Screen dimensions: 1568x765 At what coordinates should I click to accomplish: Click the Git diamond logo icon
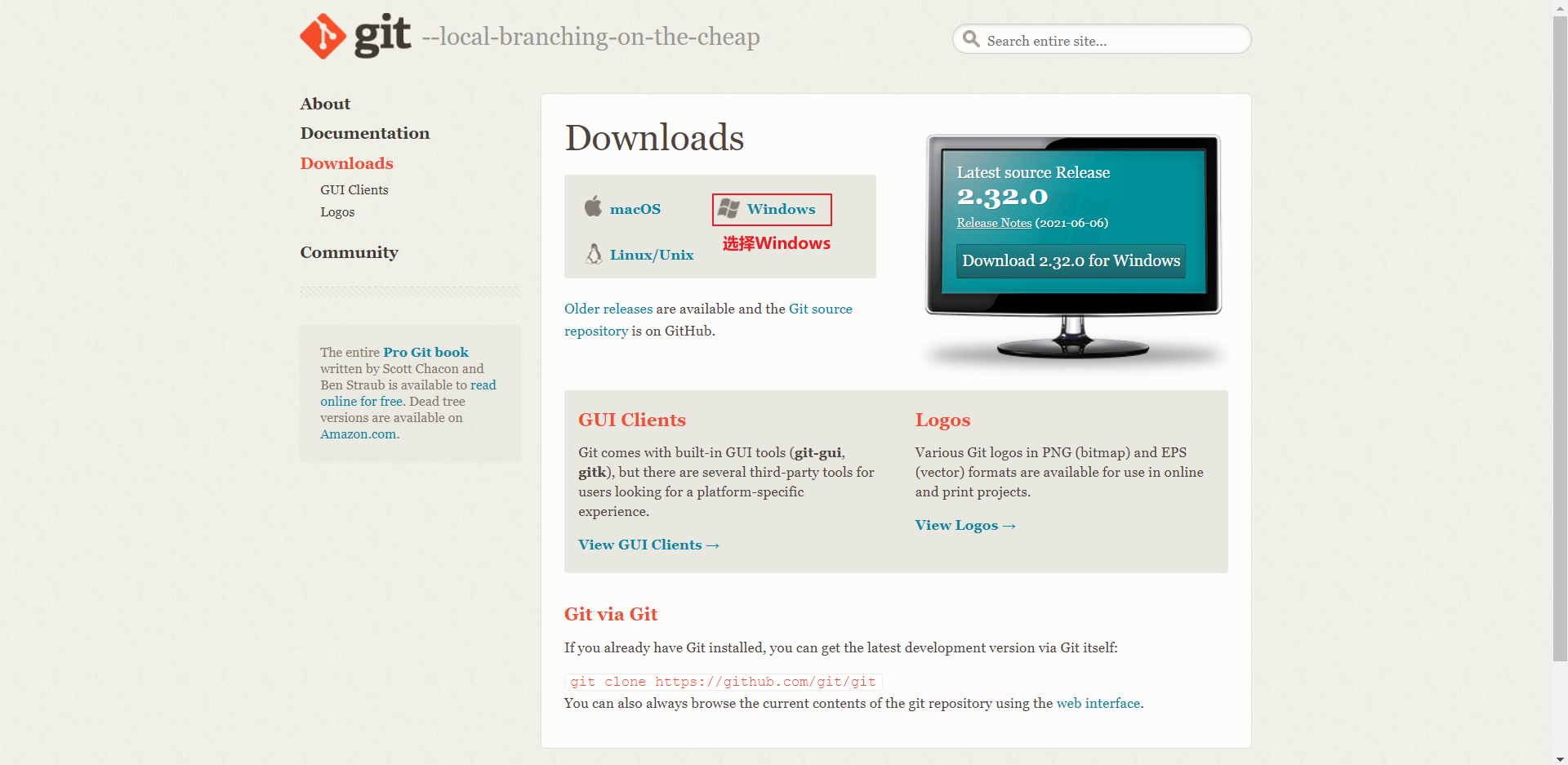tap(323, 37)
